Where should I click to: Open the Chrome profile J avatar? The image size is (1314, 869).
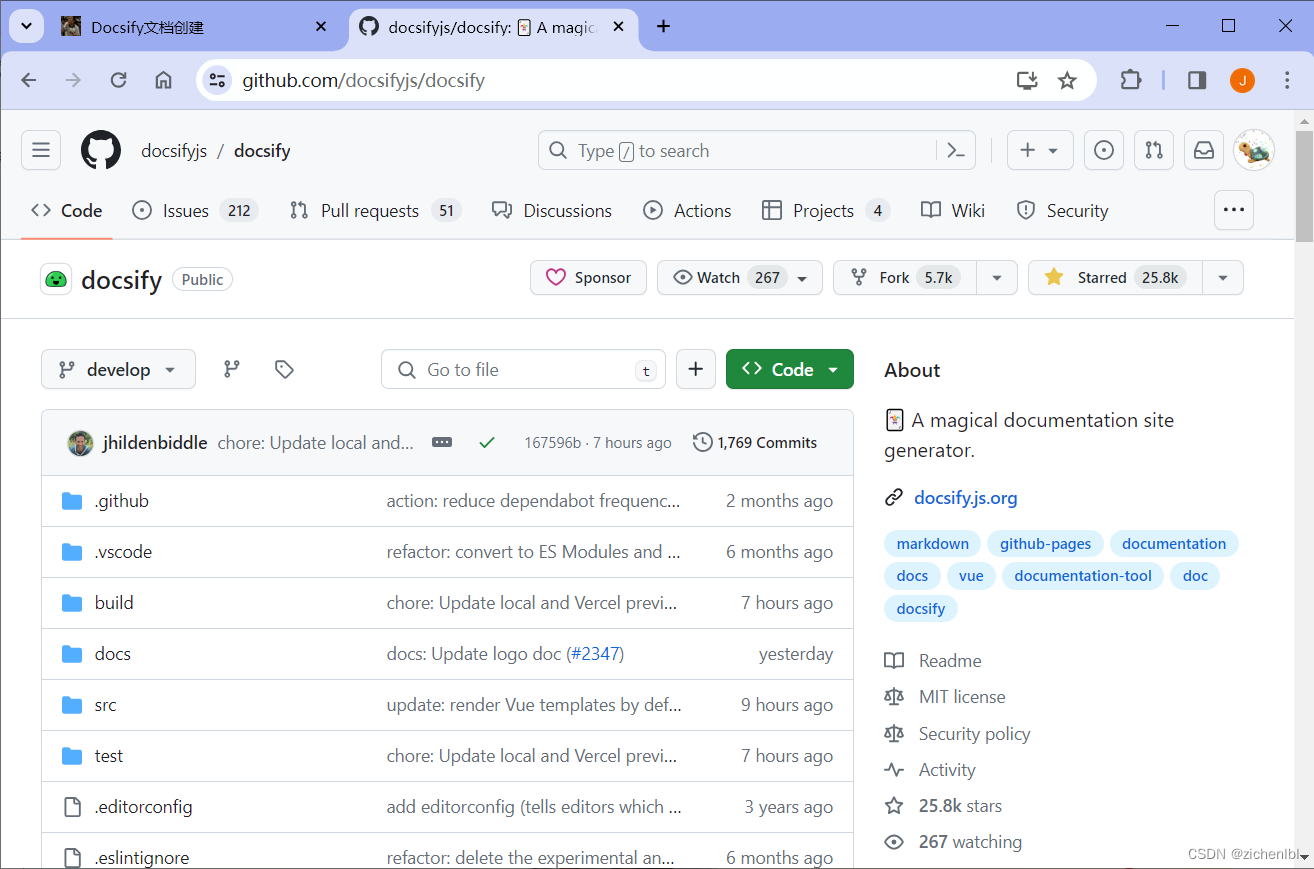point(1242,80)
